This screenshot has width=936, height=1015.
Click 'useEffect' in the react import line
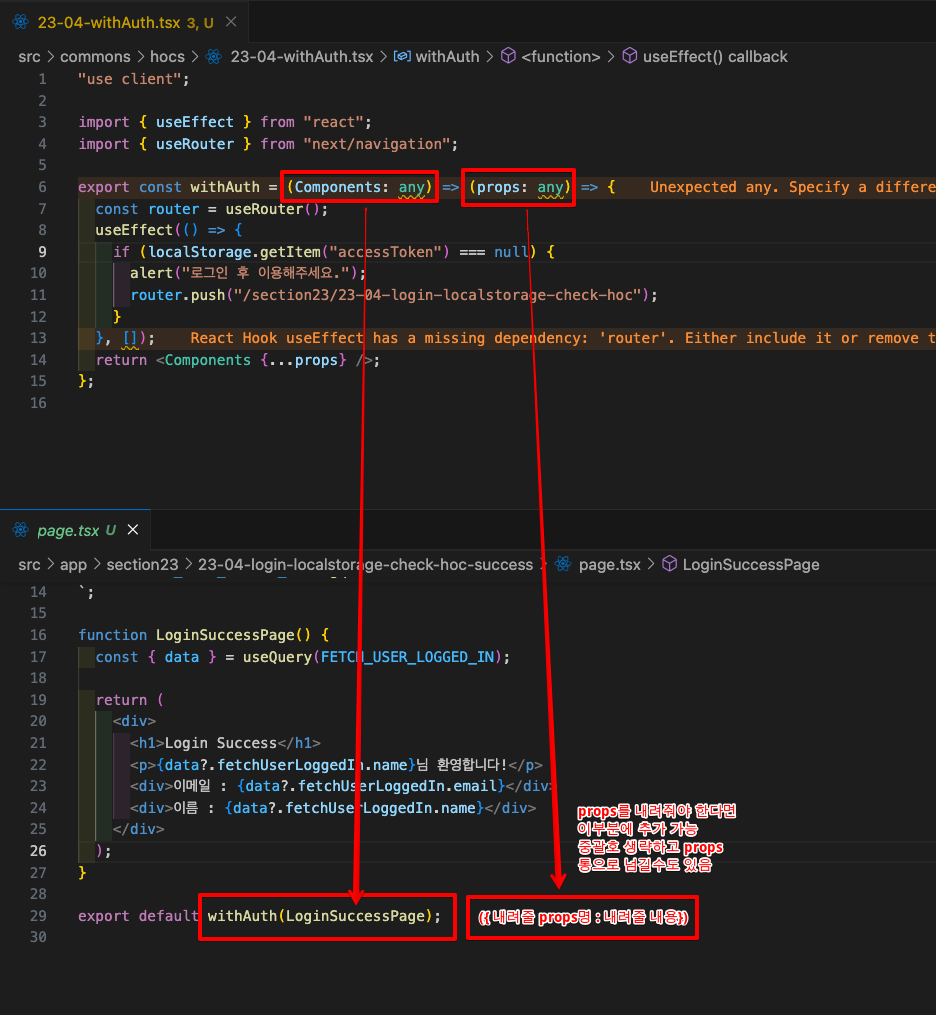coord(194,122)
